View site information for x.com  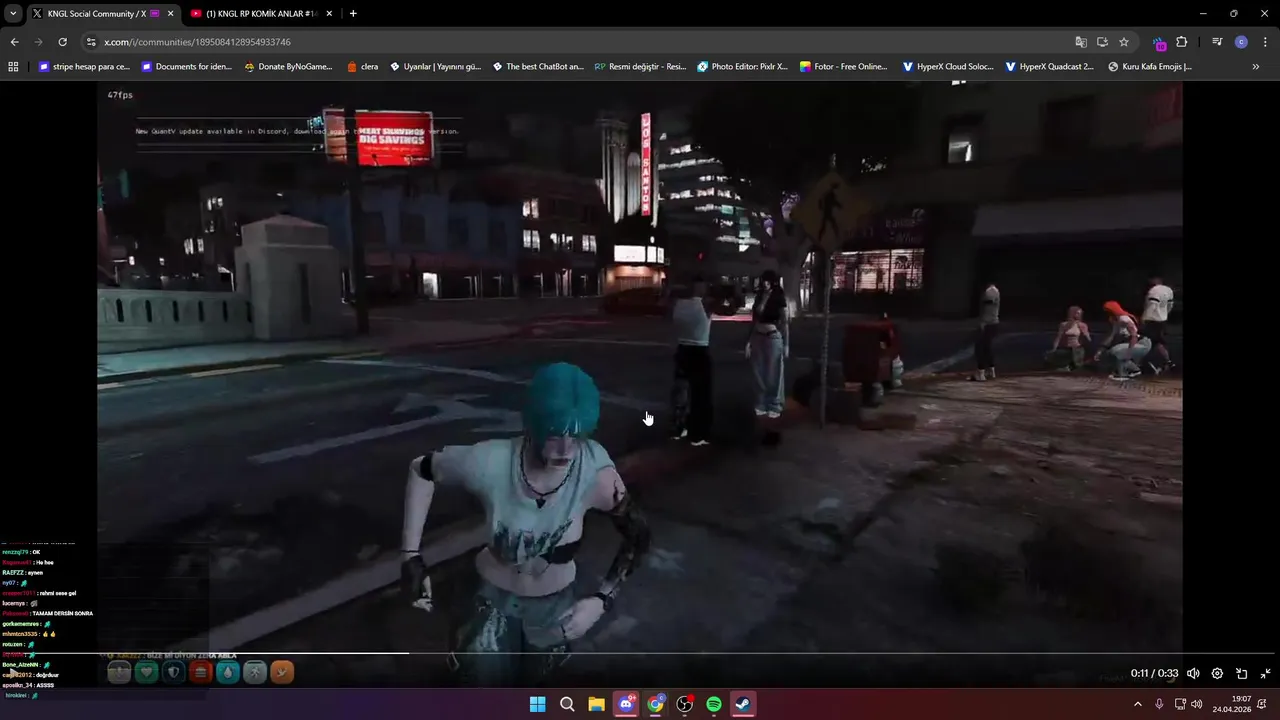coord(91,42)
